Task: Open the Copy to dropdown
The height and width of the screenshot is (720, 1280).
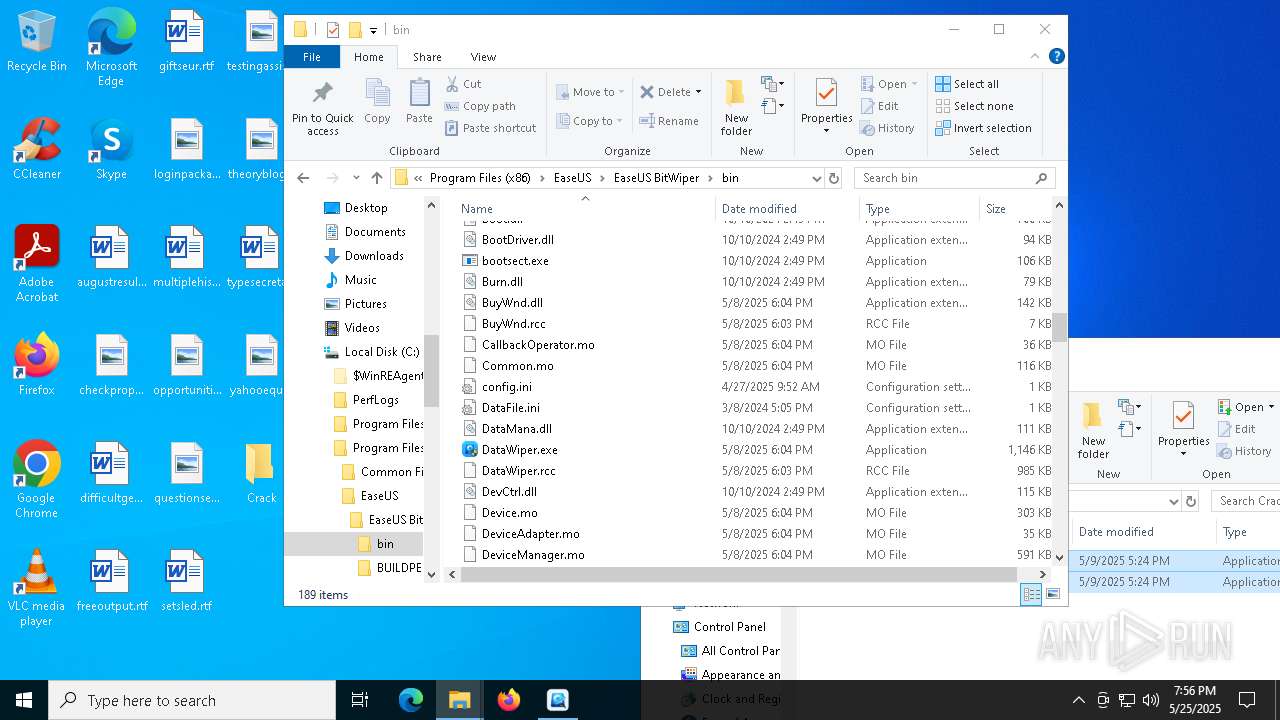Action: [x=590, y=121]
